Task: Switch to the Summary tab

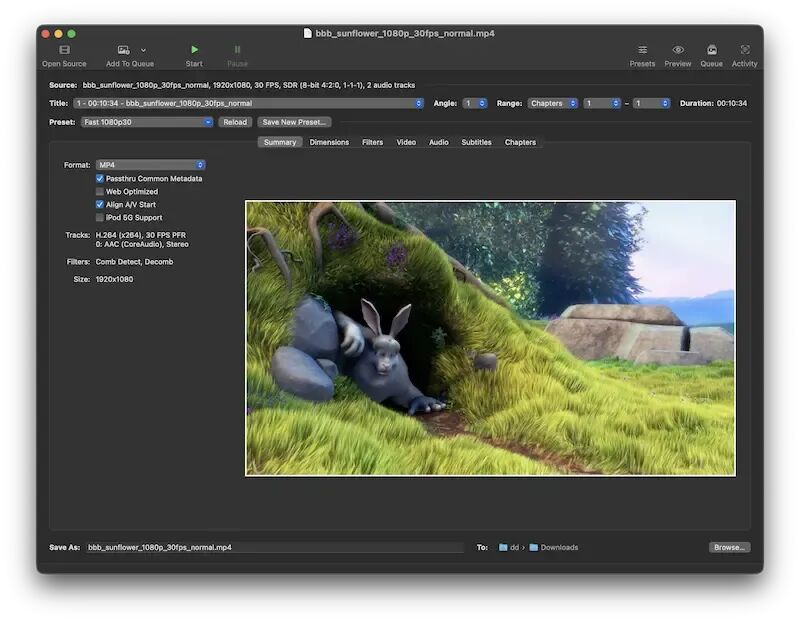Action: 280,142
